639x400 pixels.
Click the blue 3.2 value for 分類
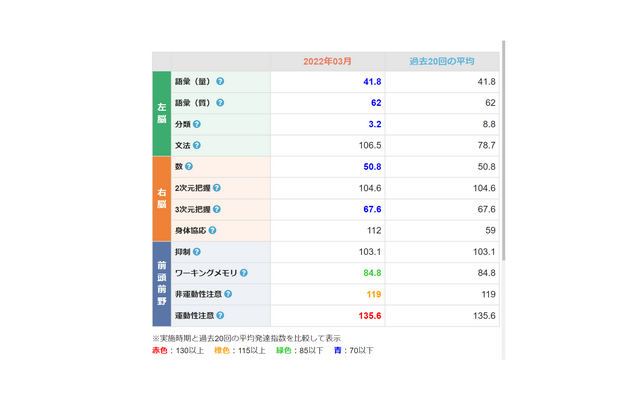[x=375, y=124]
